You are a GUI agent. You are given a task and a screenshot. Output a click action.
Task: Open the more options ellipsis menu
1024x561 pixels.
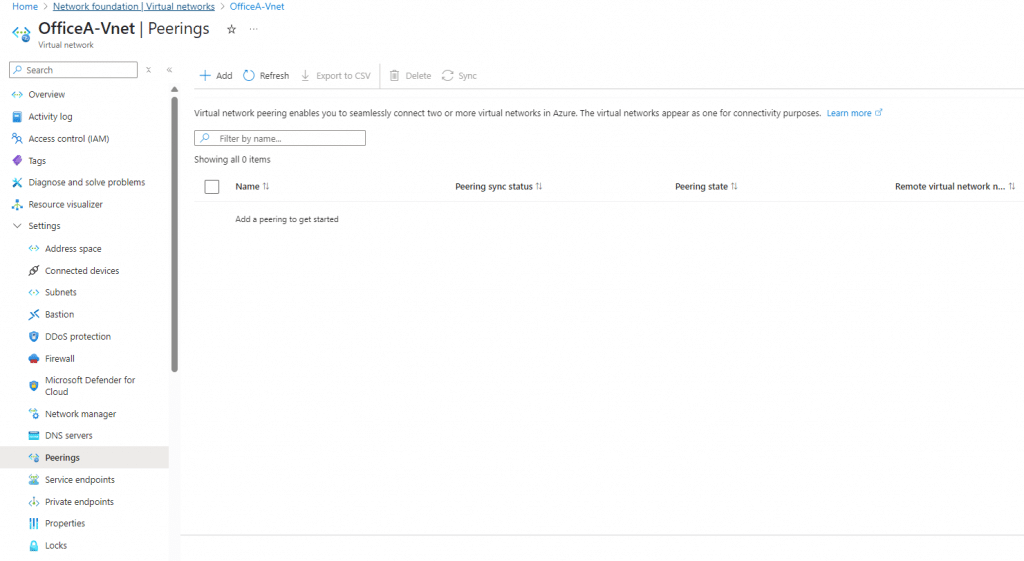(254, 30)
